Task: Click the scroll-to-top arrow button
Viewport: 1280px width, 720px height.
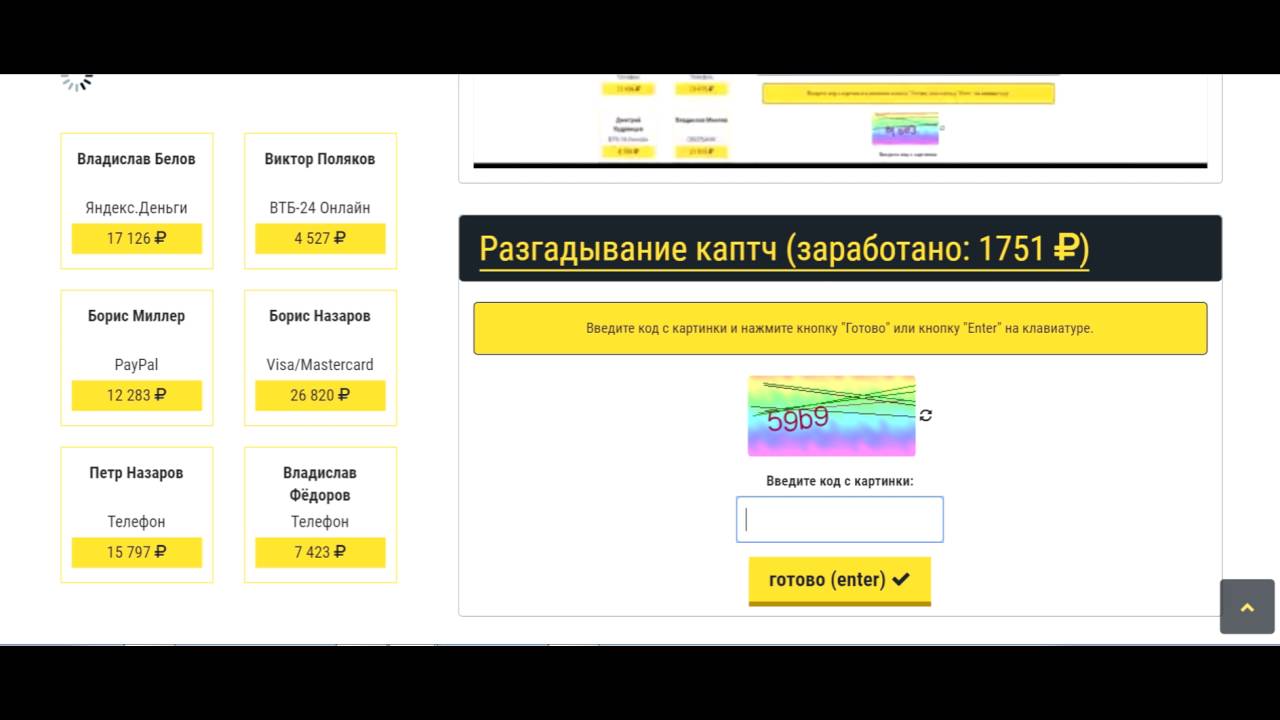Action: click(x=1247, y=606)
